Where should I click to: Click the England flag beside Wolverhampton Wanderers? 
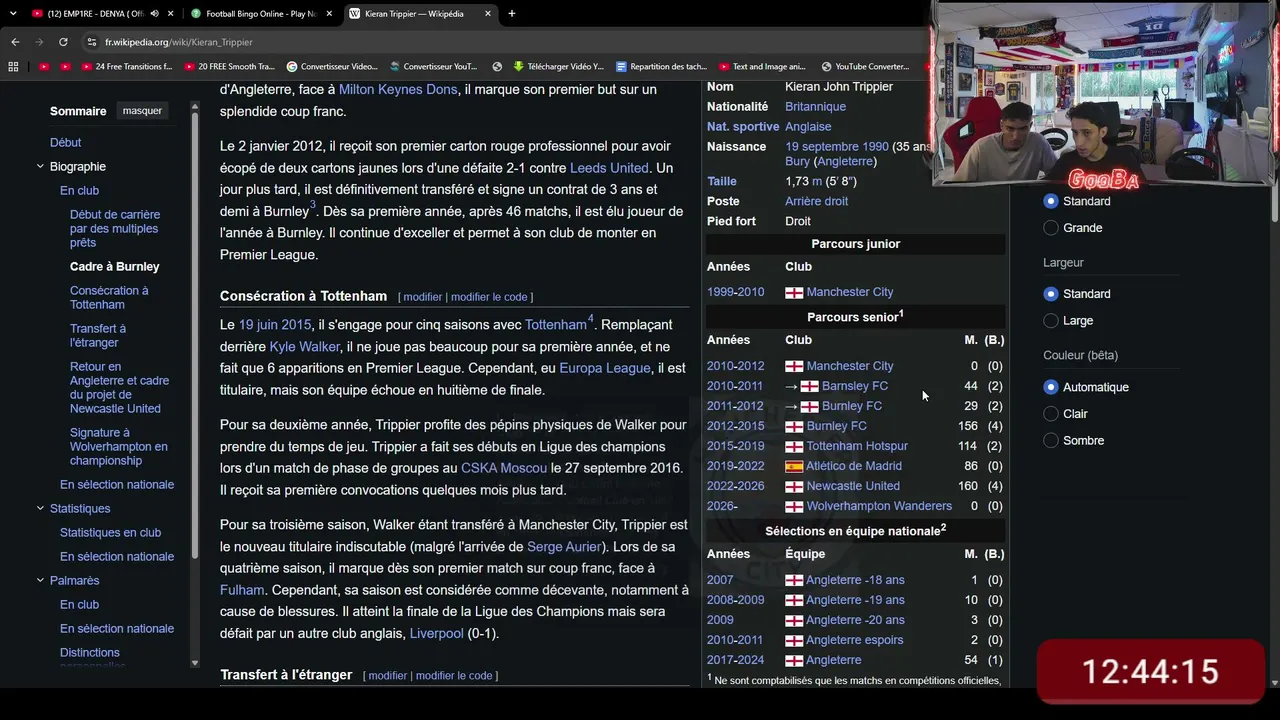point(794,506)
